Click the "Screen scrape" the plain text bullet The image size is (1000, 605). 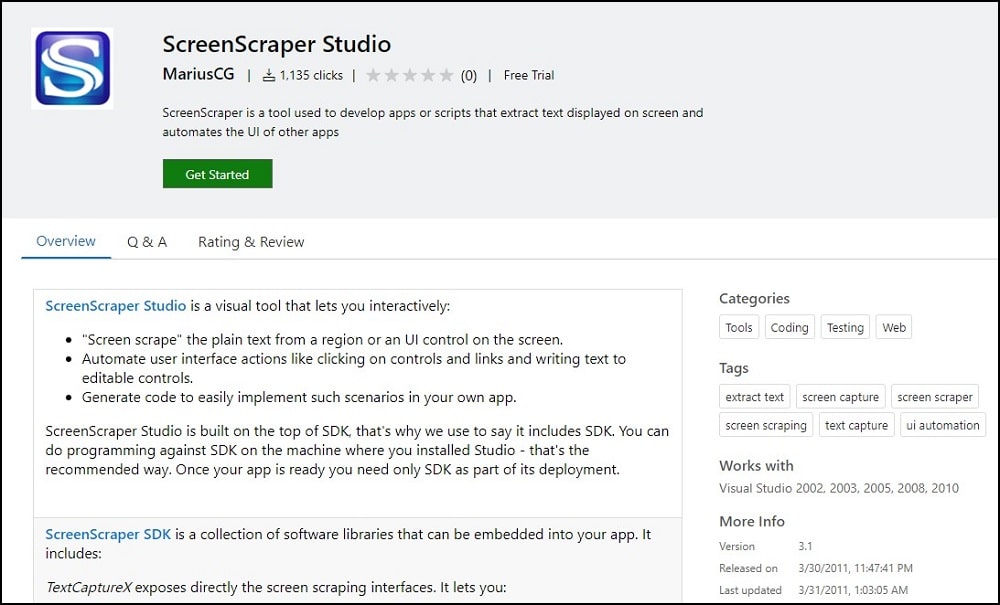coord(322,340)
